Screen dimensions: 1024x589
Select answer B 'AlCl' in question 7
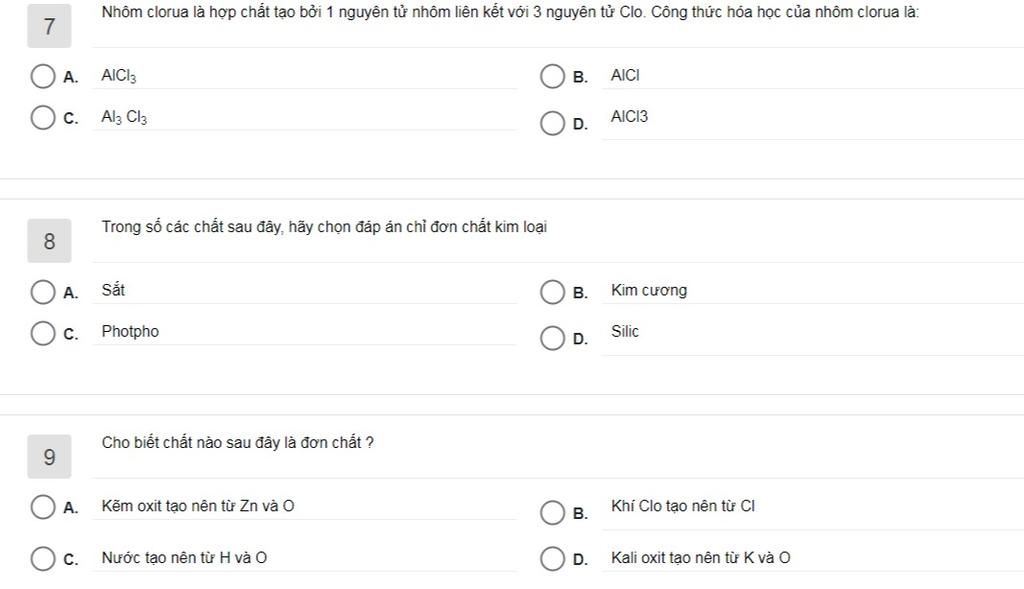point(553,76)
